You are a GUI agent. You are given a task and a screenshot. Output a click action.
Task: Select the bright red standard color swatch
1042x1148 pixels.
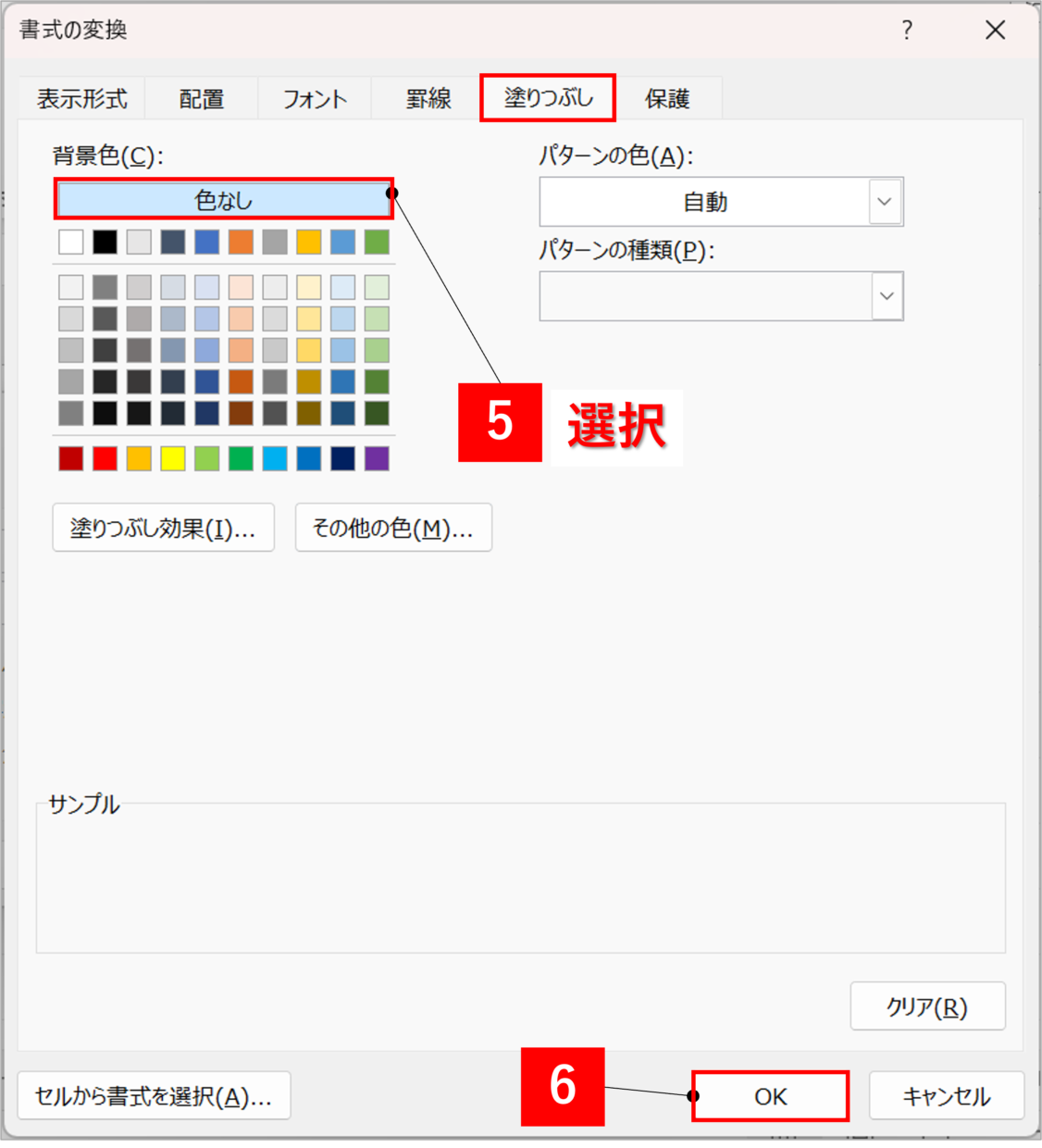coord(105,458)
